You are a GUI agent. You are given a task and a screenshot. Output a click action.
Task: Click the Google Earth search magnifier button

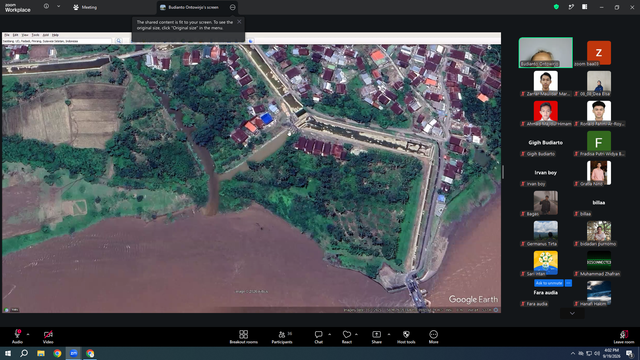pos(118,41)
